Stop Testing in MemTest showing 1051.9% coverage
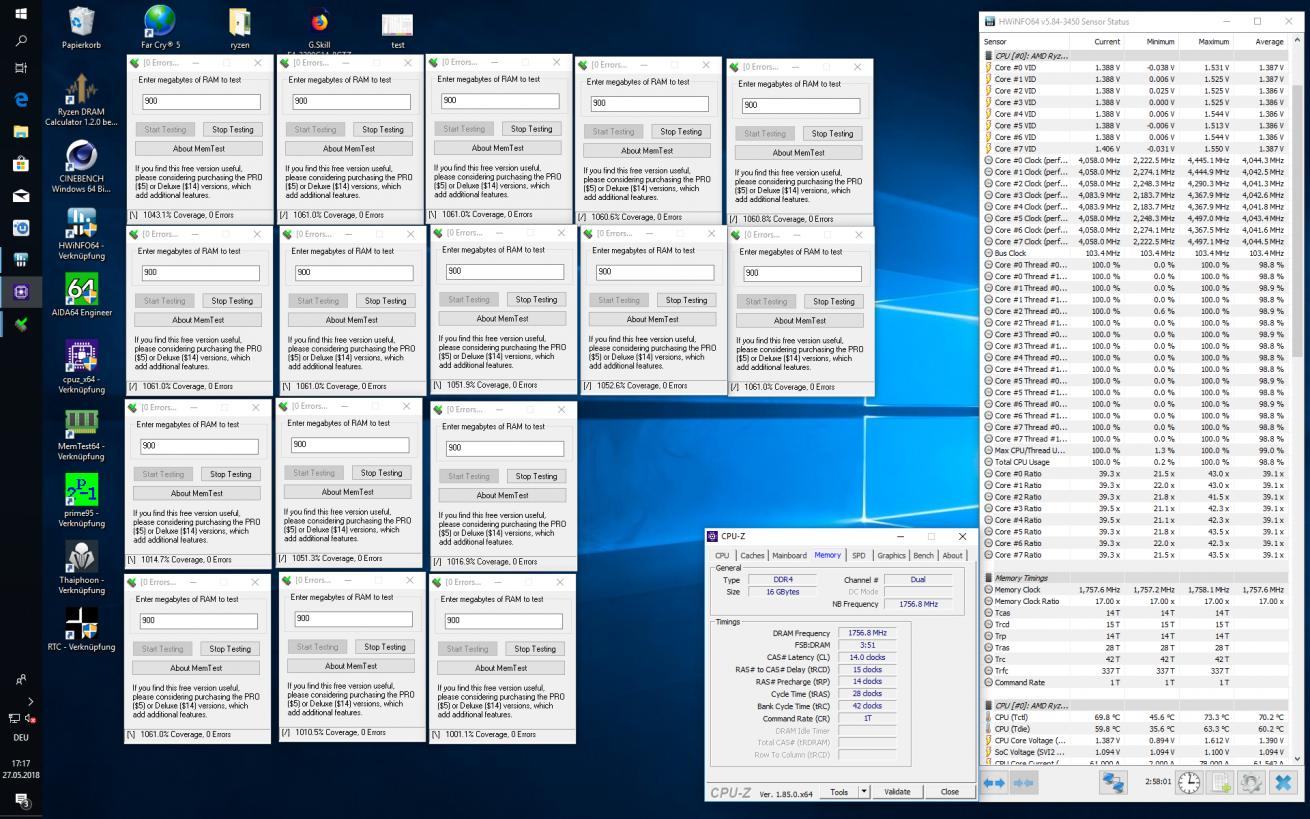 pyautogui.click(x=536, y=299)
